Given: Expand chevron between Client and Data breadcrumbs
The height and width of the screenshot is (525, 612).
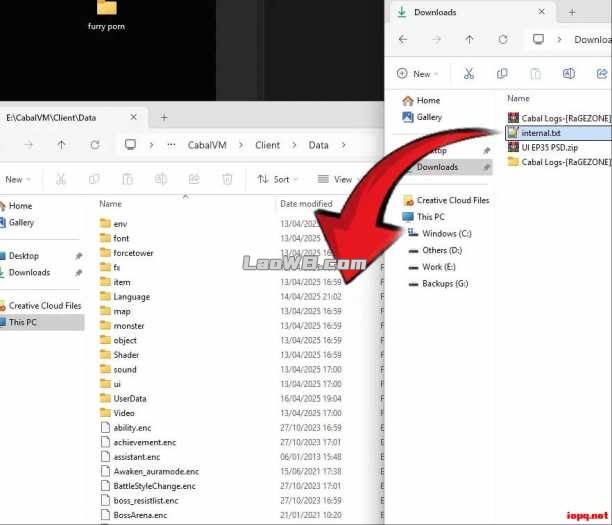Looking at the screenshot, I should 294,145.
